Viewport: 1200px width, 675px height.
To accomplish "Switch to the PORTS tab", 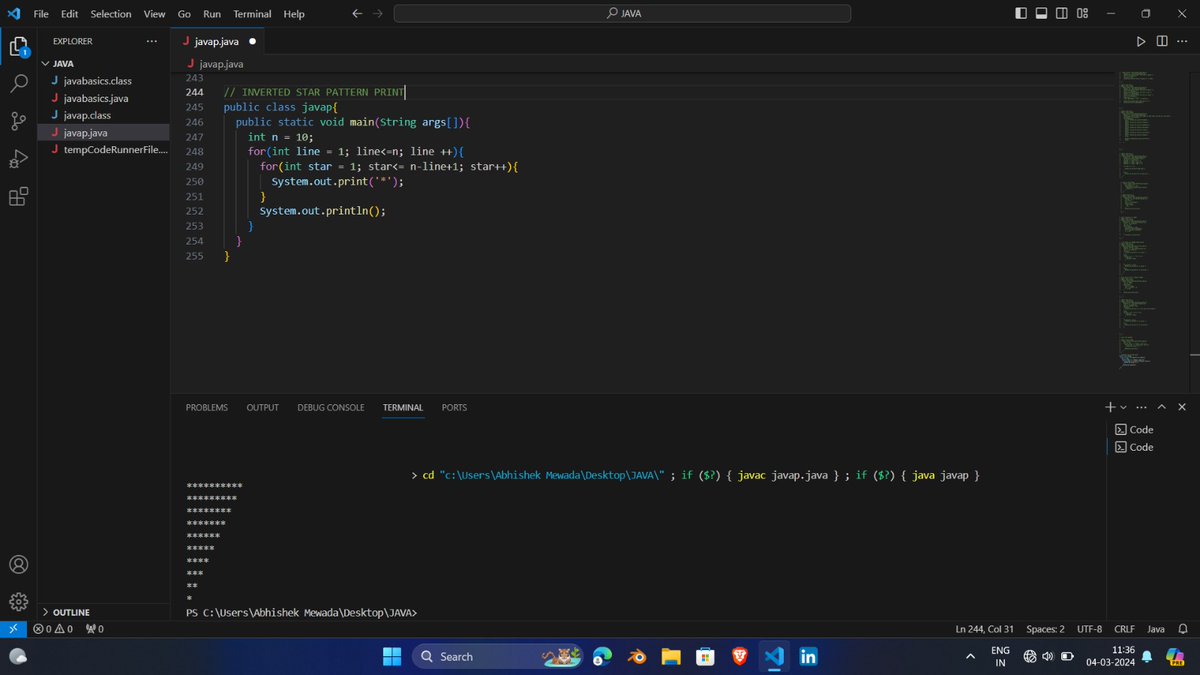I will point(454,407).
